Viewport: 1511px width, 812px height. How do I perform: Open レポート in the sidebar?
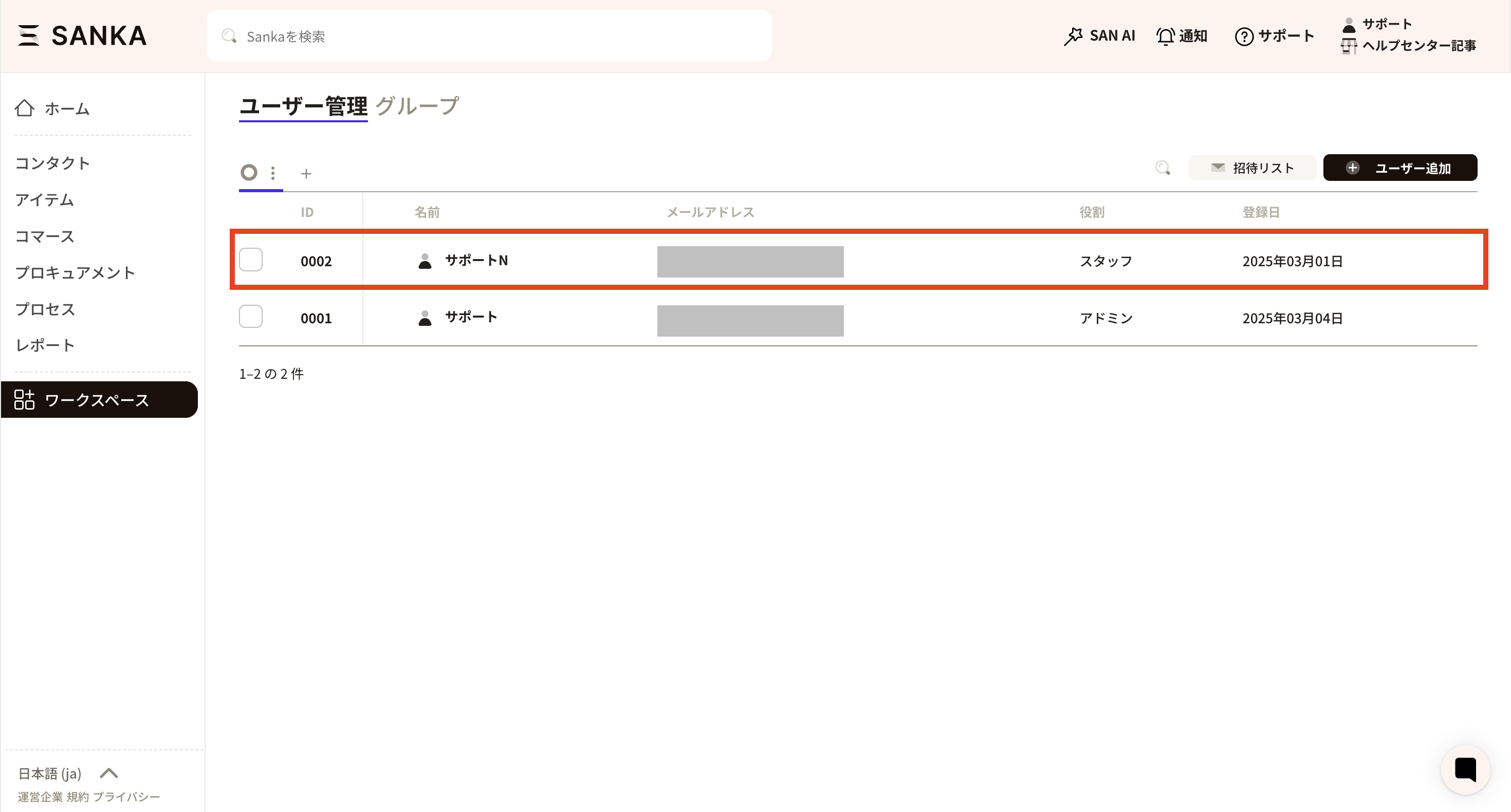click(45, 345)
